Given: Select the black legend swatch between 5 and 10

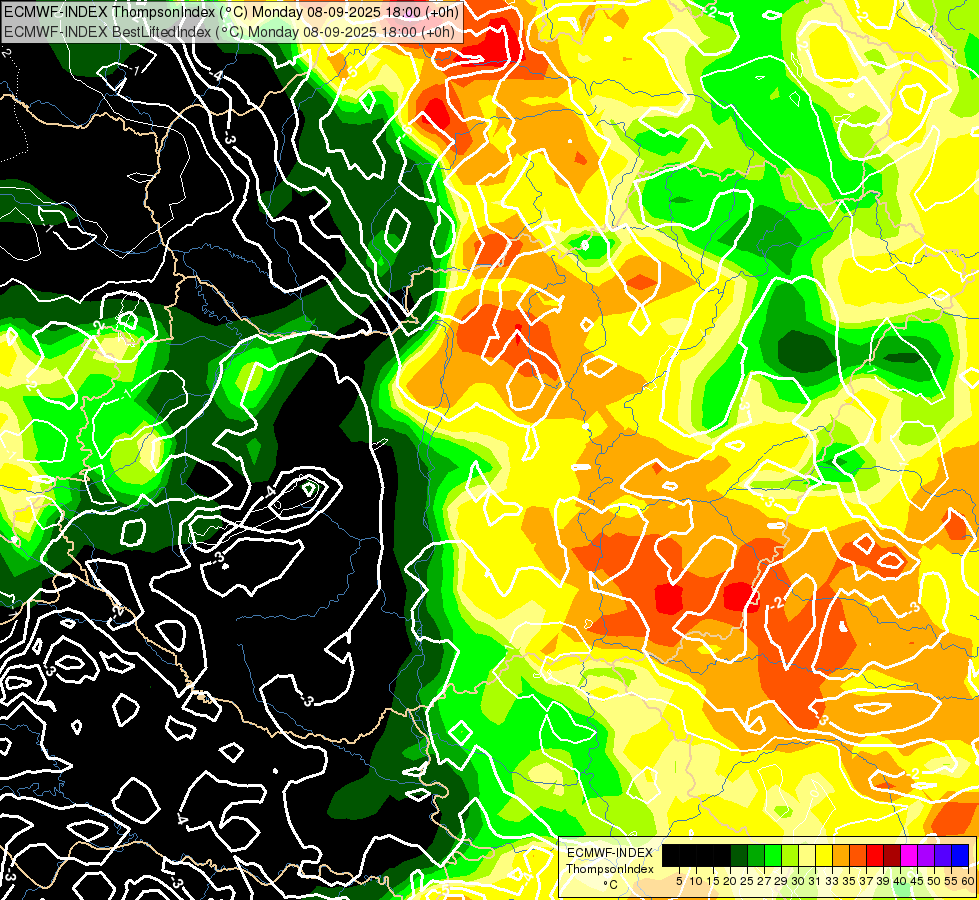Looking at the screenshot, I should click(687, 855).
